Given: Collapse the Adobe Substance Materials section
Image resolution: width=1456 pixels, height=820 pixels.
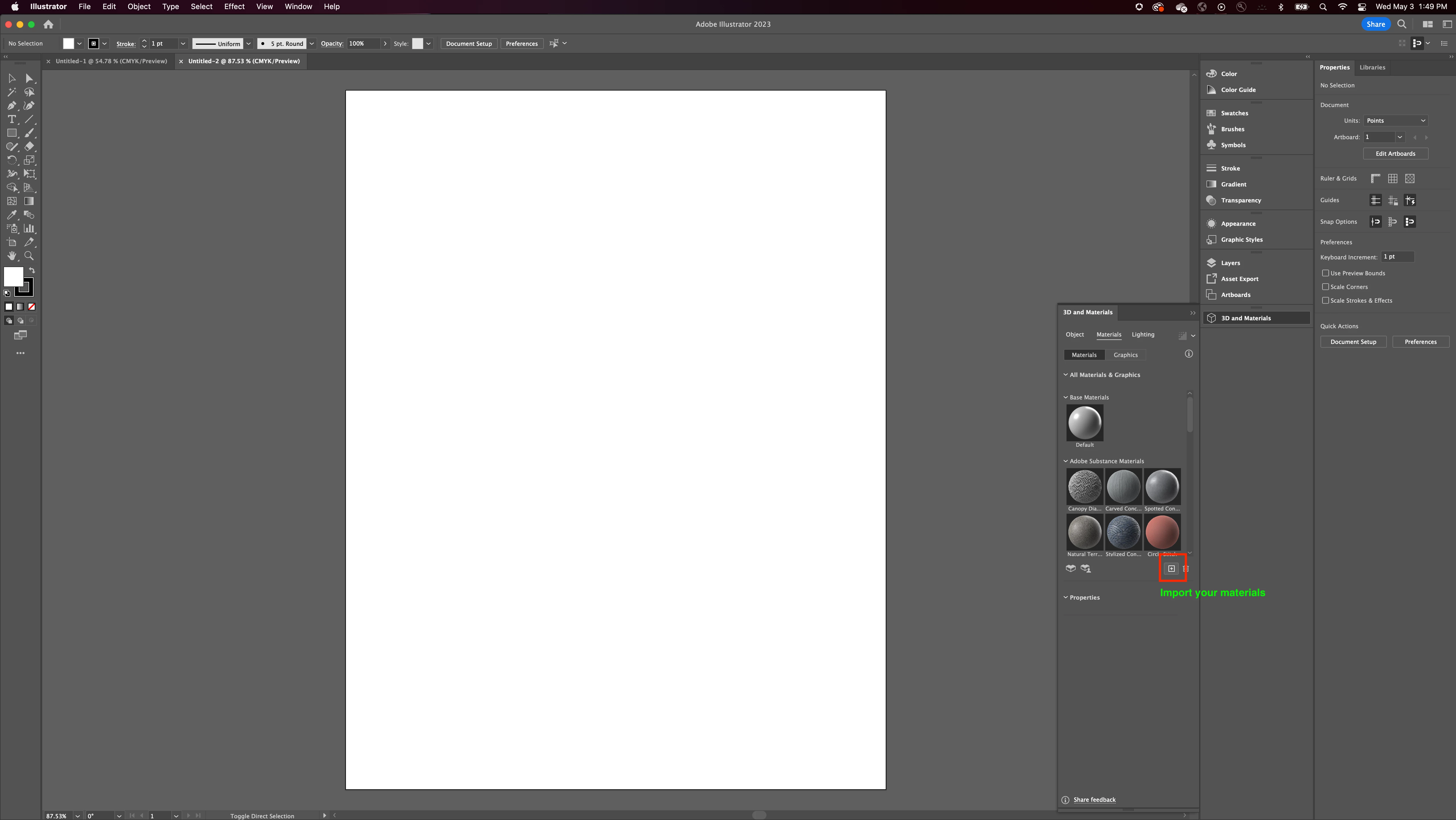Looking at the screenshot, I should 1066,461.
